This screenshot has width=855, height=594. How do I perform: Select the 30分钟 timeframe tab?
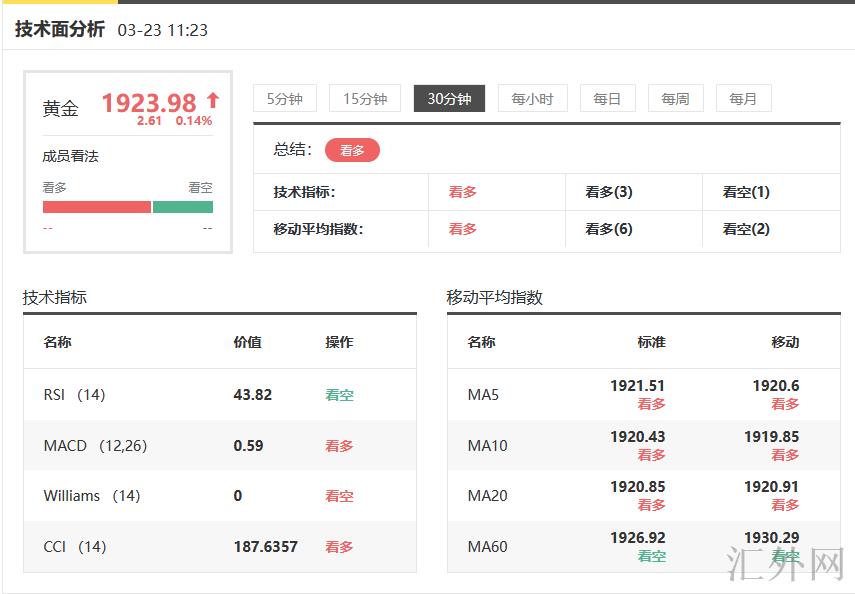449,98
